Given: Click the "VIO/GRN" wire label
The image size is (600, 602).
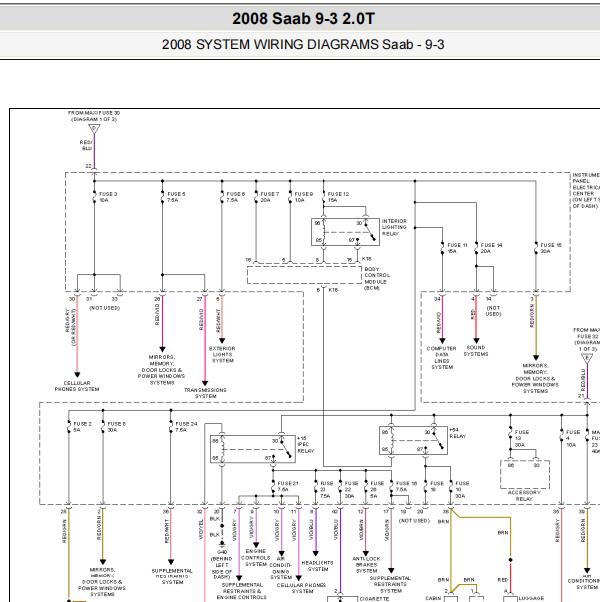Looking at the screenshot, I should pos(386,529).
